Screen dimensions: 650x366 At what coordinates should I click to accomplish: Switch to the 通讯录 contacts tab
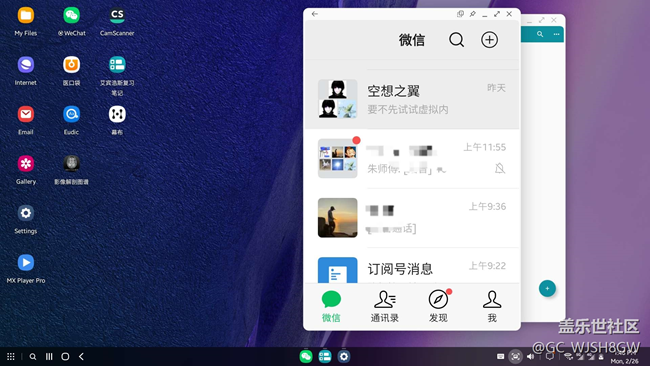click(385, 307)
